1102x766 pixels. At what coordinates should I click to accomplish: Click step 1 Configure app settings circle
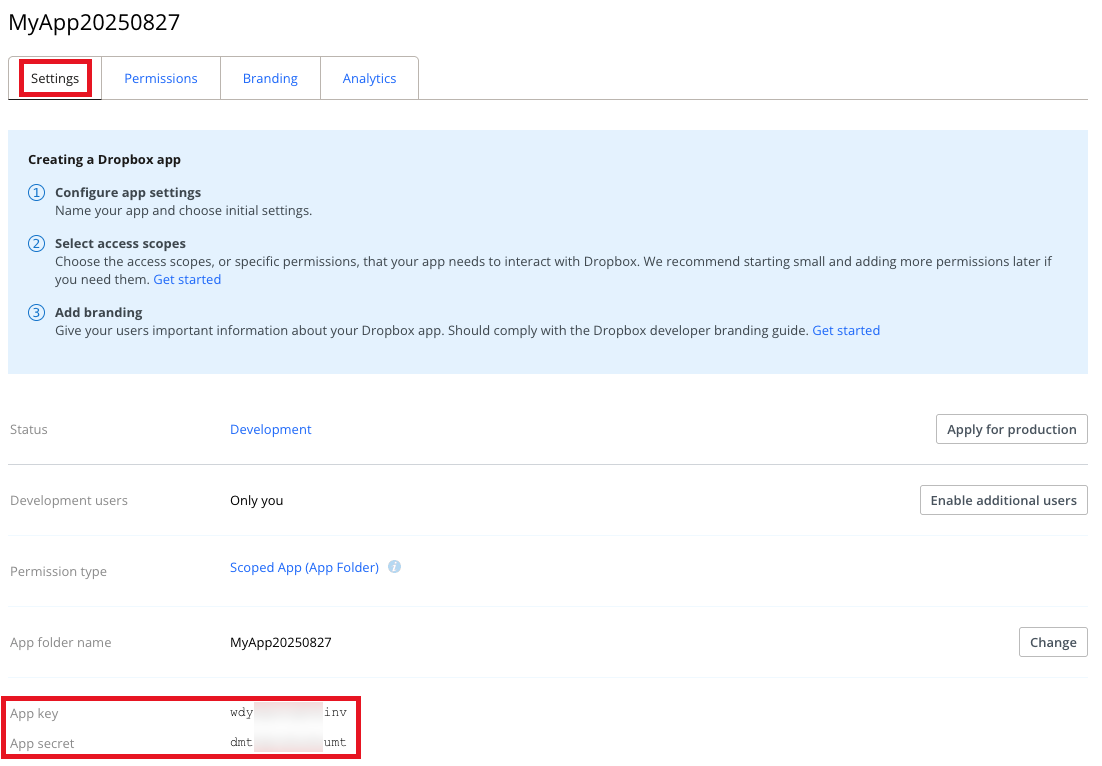37,192
